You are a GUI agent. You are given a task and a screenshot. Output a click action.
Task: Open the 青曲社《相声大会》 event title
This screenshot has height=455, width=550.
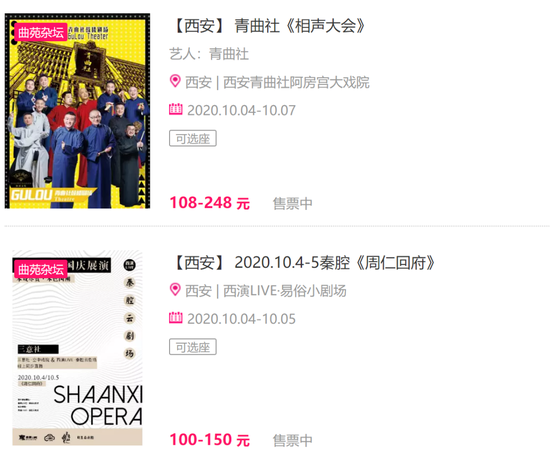click(269, 26)
